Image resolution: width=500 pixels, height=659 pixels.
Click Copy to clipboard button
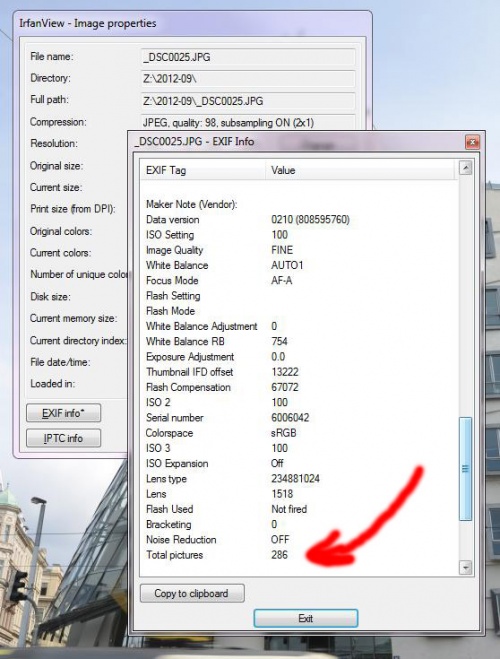[x=192, y=593]
